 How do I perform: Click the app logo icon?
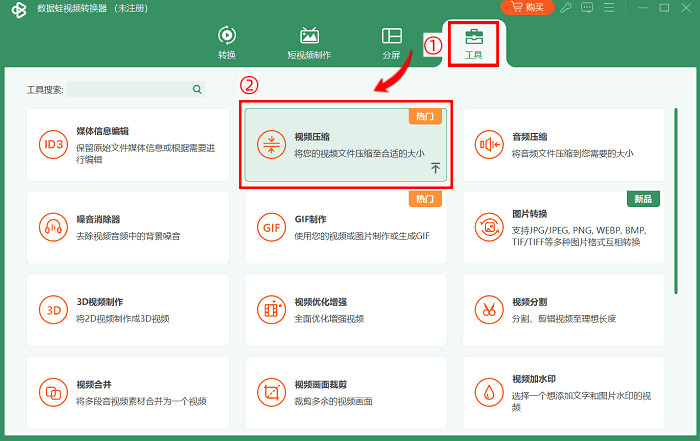click(19, 9)
